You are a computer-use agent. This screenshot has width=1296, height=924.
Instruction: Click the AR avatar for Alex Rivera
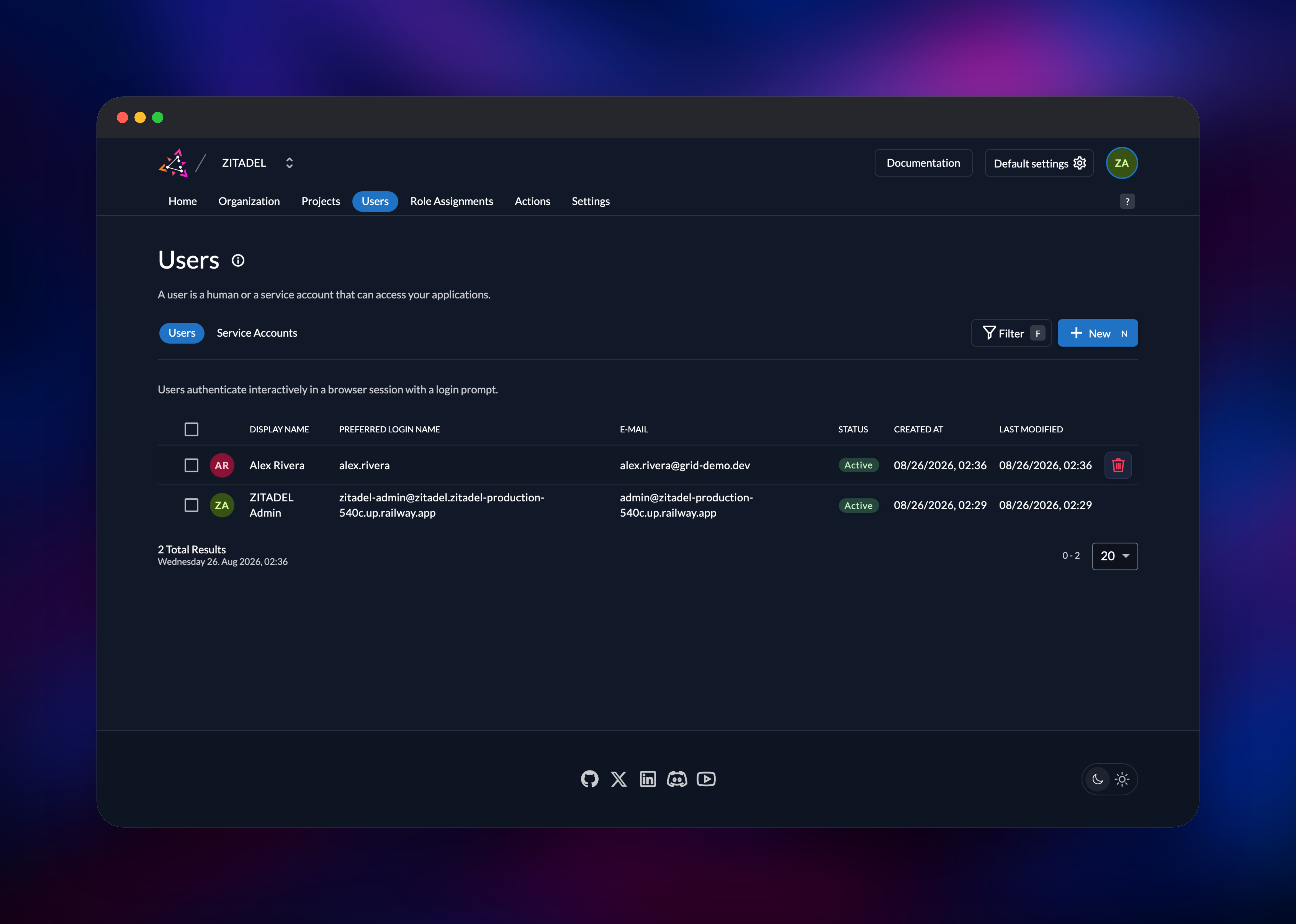[x=222, y=465]
